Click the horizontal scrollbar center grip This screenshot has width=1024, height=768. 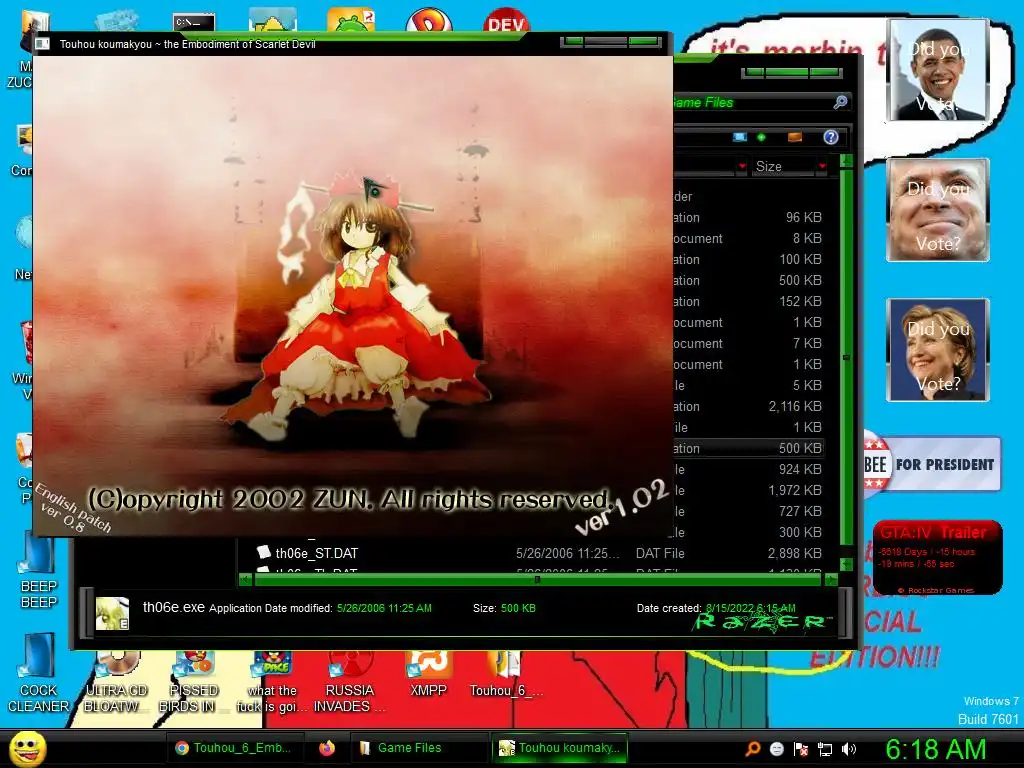pyautogui.click(x=537, y=579)
